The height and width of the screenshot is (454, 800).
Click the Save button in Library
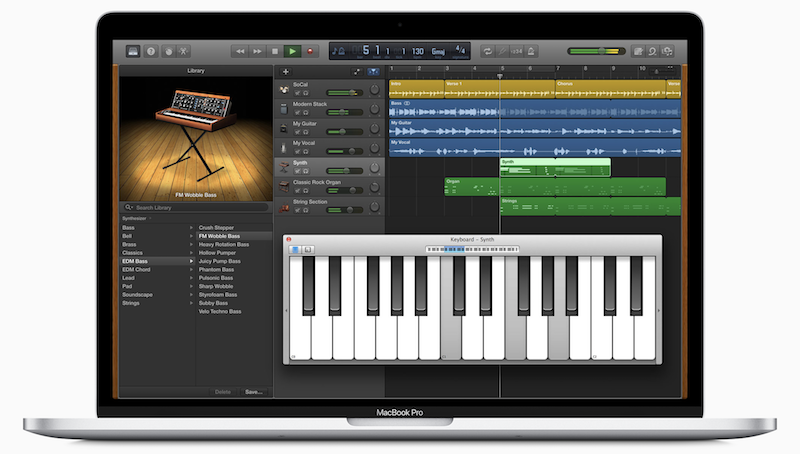click(x=253, y=392)
